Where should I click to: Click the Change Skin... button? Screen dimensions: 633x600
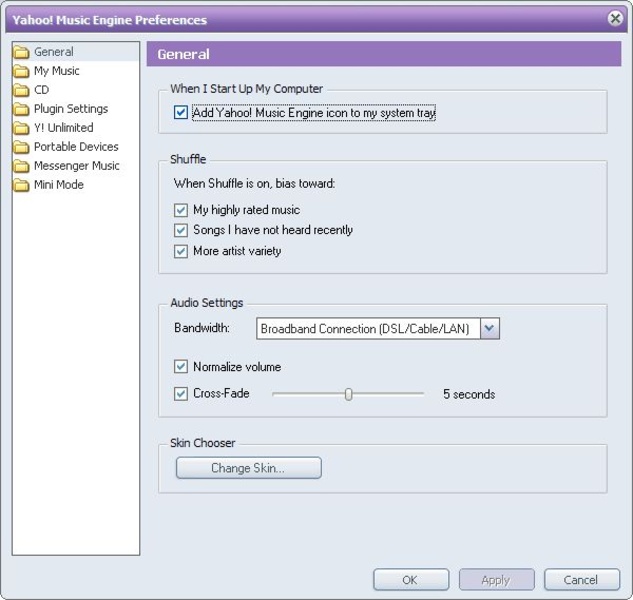click(x=249, y=468)
